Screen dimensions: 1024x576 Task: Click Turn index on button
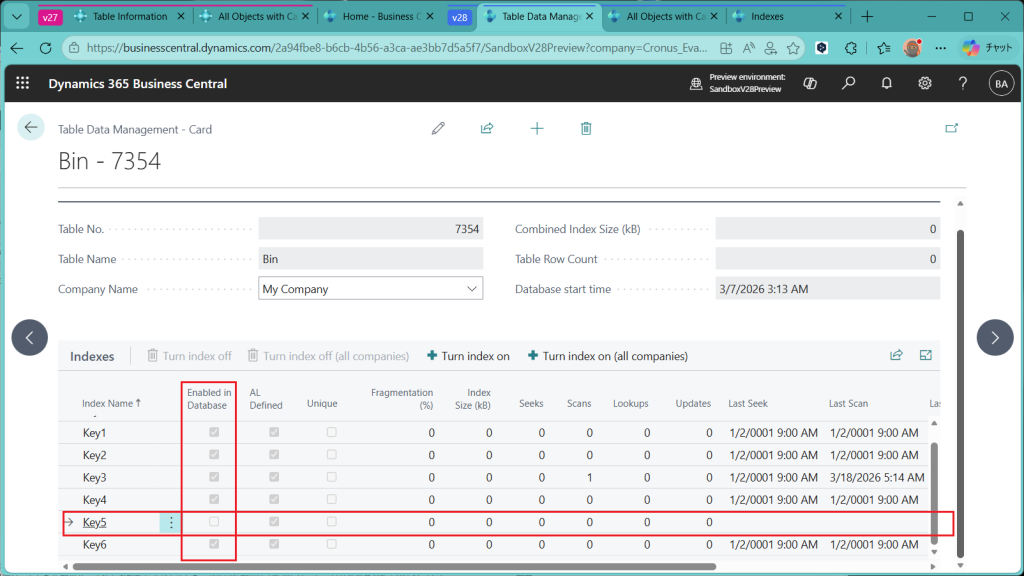point(468,356)
